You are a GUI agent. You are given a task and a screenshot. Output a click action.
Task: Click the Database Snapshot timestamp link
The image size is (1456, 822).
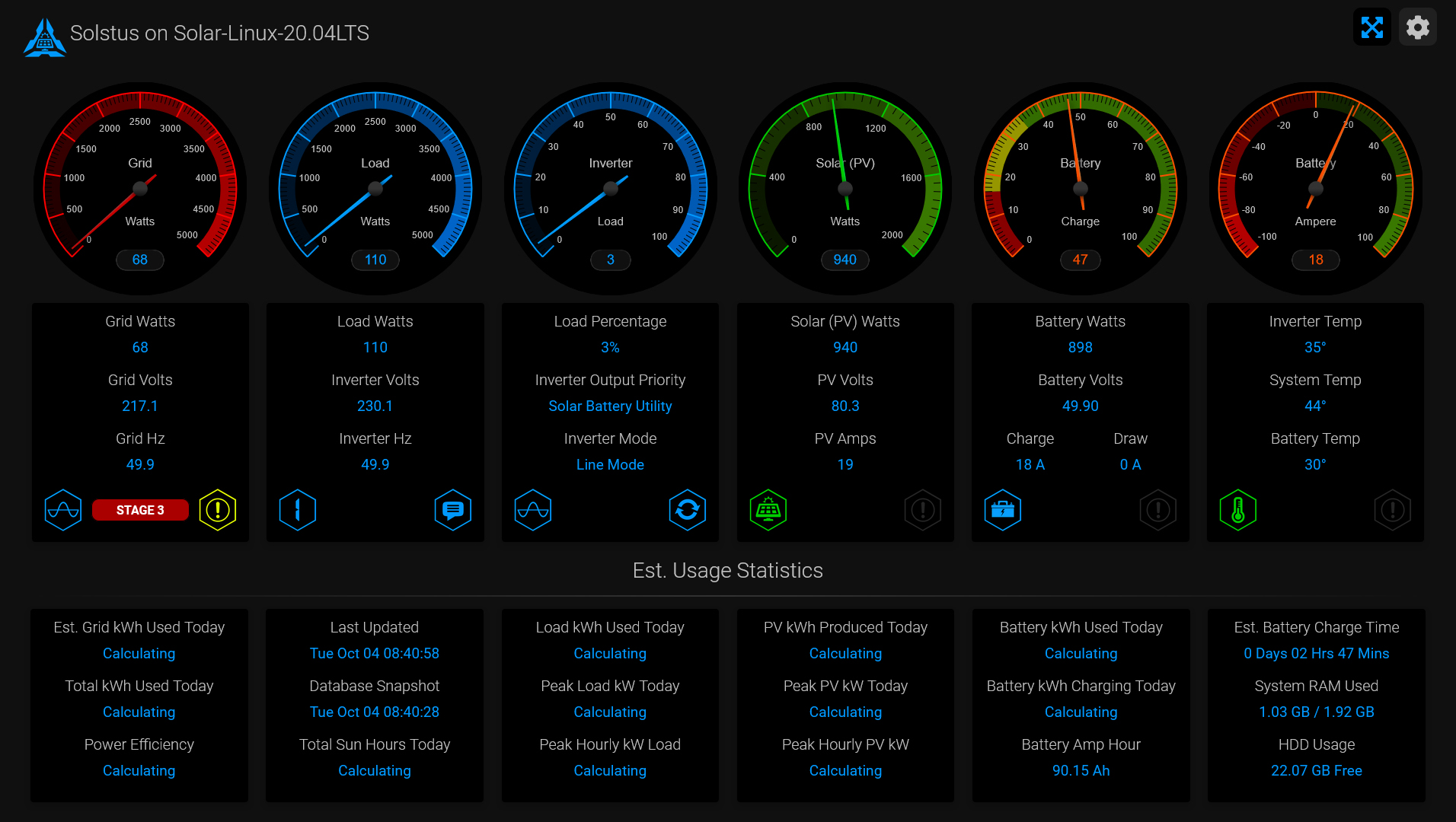pyautogui.click(x=375, y=712)
